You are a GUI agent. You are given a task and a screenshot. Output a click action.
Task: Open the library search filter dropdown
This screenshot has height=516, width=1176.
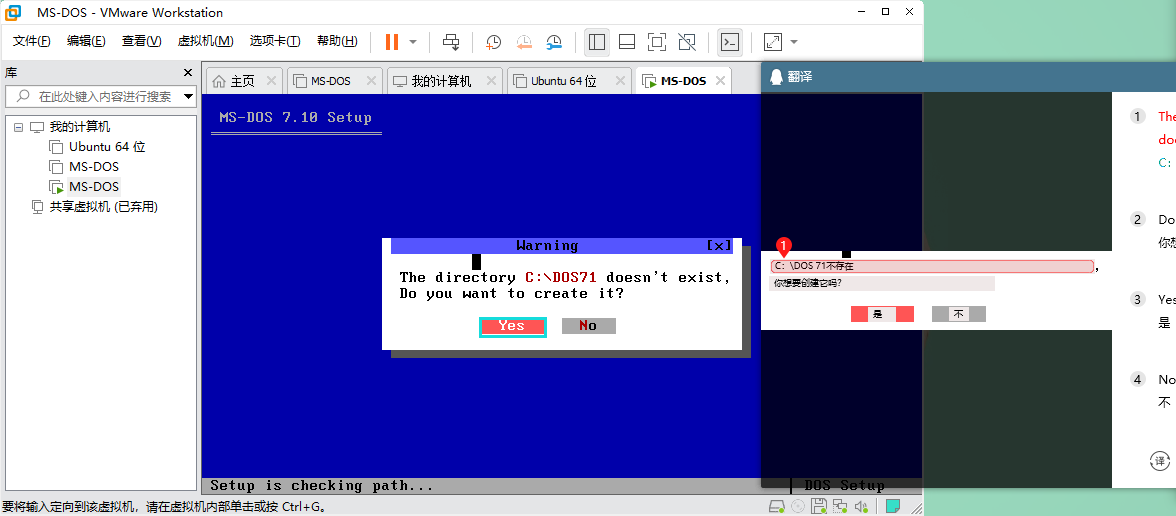coord(188,96)
